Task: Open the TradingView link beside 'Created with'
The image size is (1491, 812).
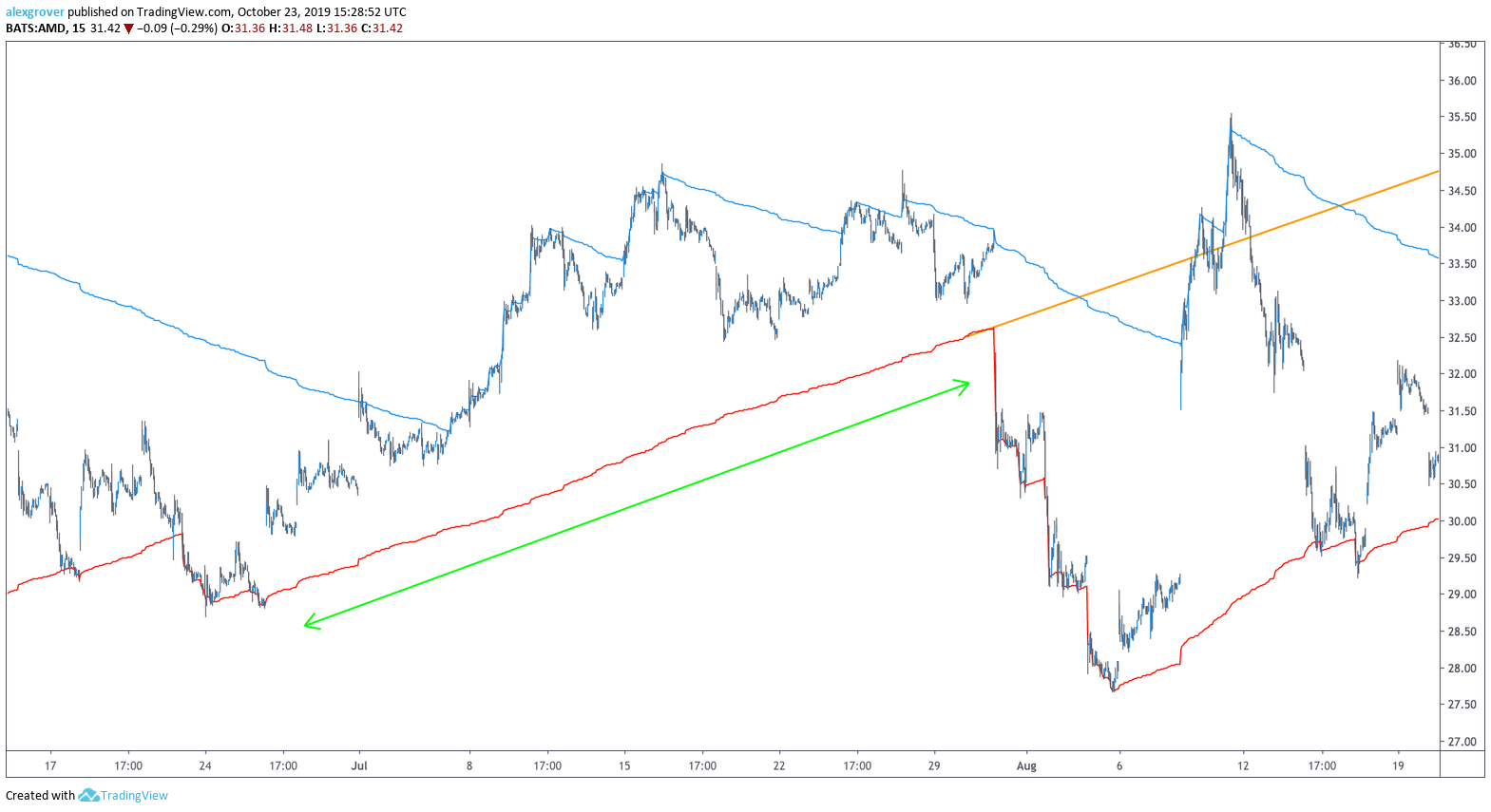Action: [x=134, y=796]
